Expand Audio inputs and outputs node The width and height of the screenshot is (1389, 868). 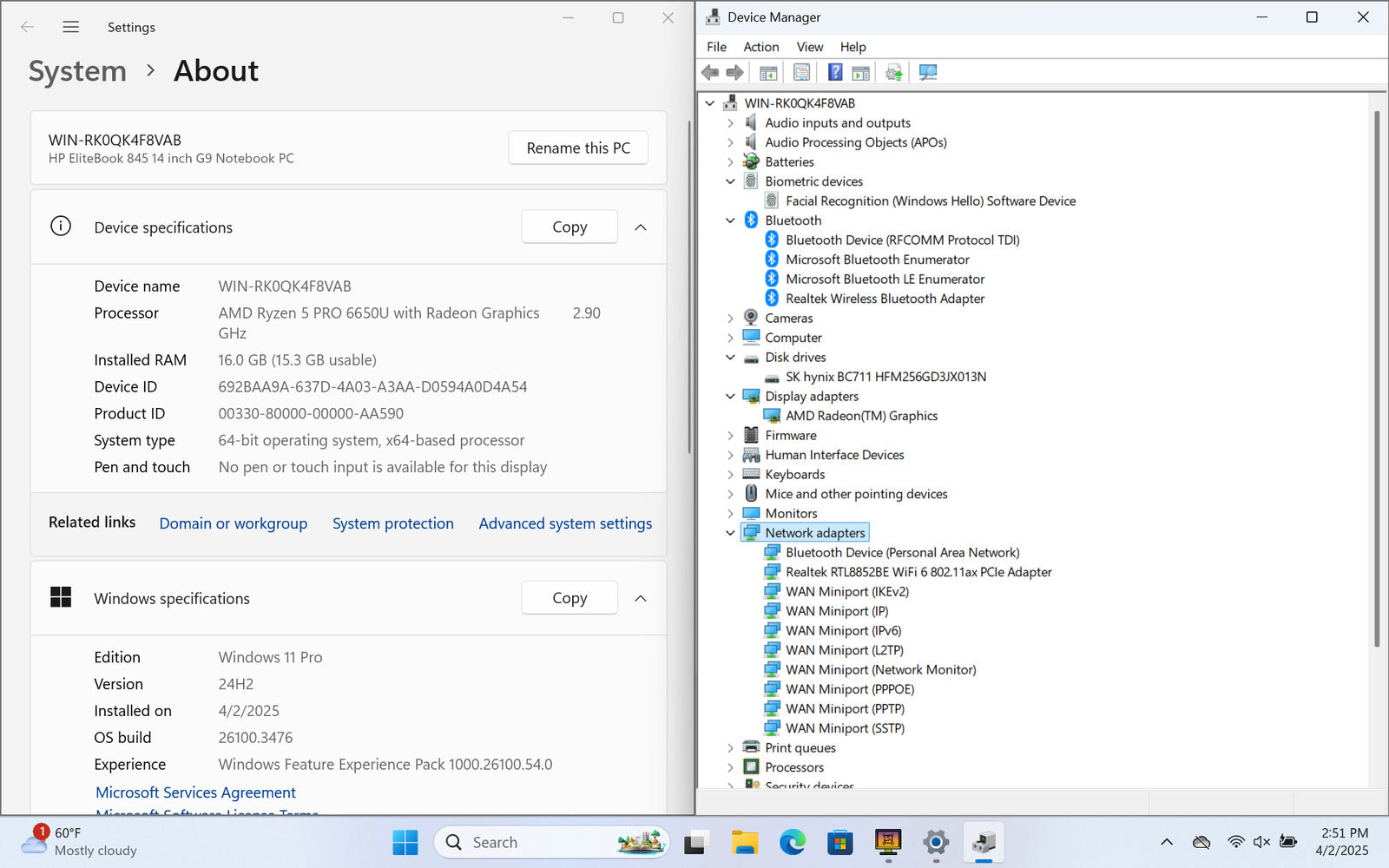point(730,123)
